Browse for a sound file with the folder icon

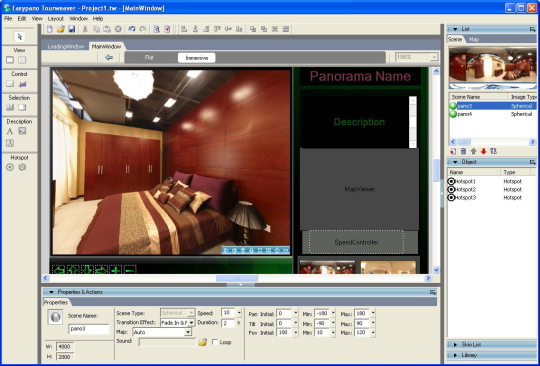pyautogui.click(x=203, y=342)
